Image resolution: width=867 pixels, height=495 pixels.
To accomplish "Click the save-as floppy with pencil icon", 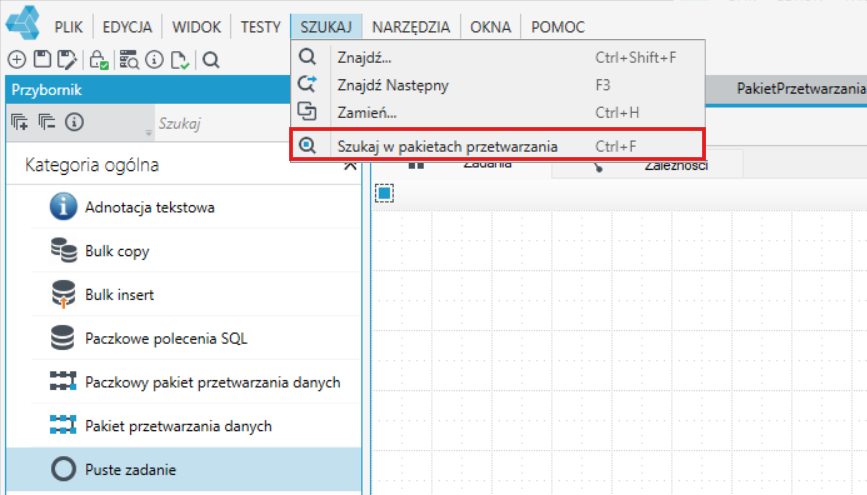I will click(67, 60).
